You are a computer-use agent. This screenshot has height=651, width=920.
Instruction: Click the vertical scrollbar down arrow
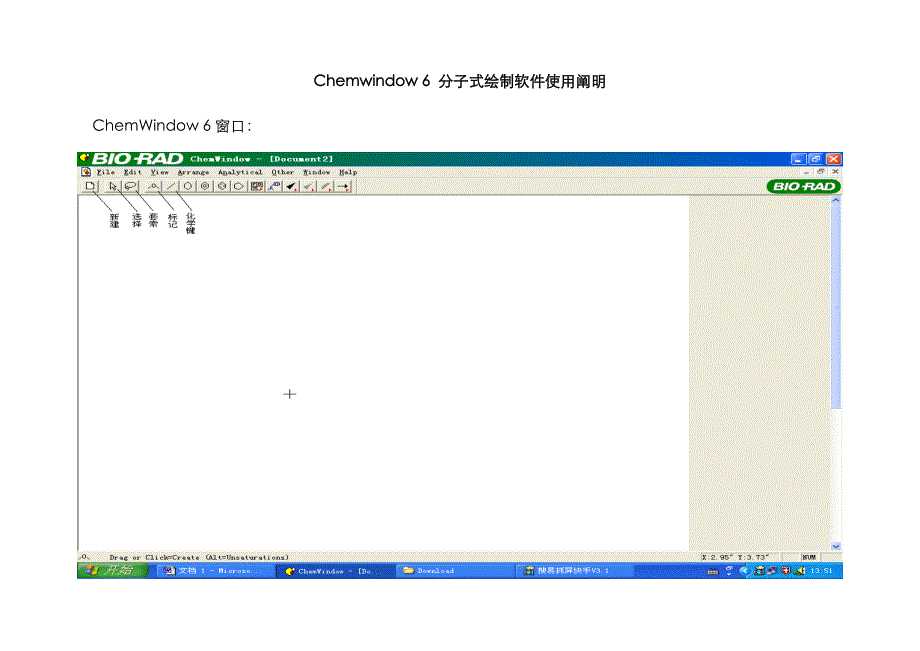[836, 546]
